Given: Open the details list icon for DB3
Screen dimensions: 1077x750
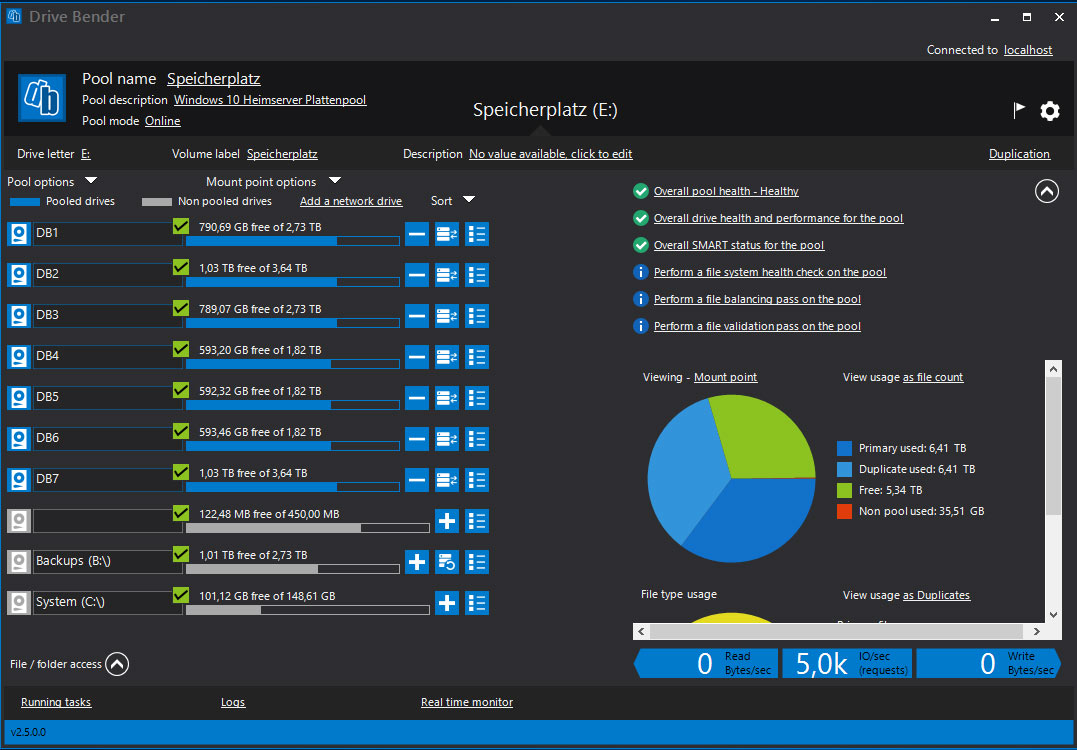Looking at the screenshot, I should (477, 316).
